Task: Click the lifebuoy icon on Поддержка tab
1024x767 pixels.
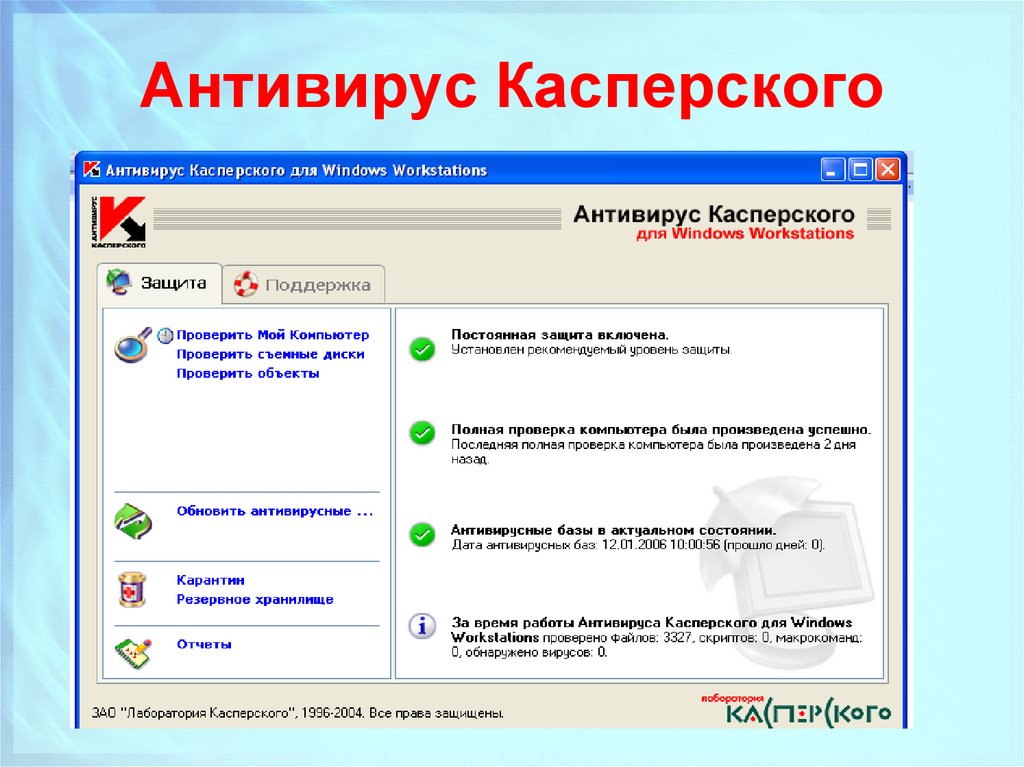Action: coord(246,284)
